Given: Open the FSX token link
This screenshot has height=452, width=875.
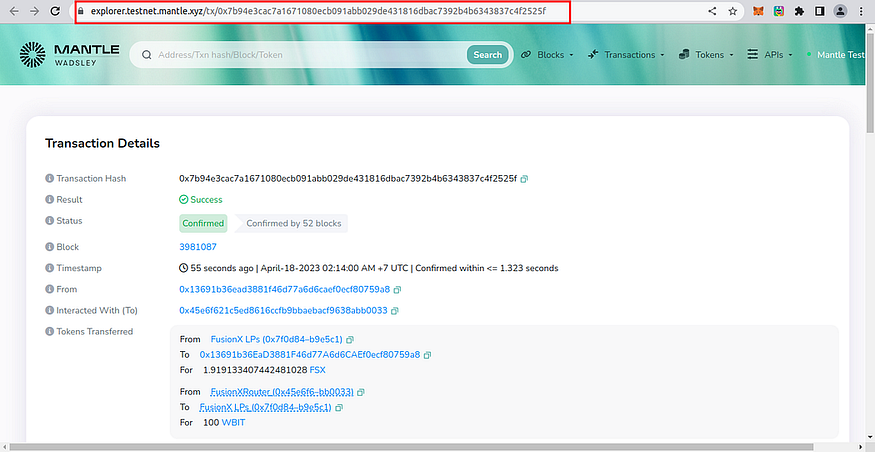Looking at the screenshot, I should [x=318, y=370].
